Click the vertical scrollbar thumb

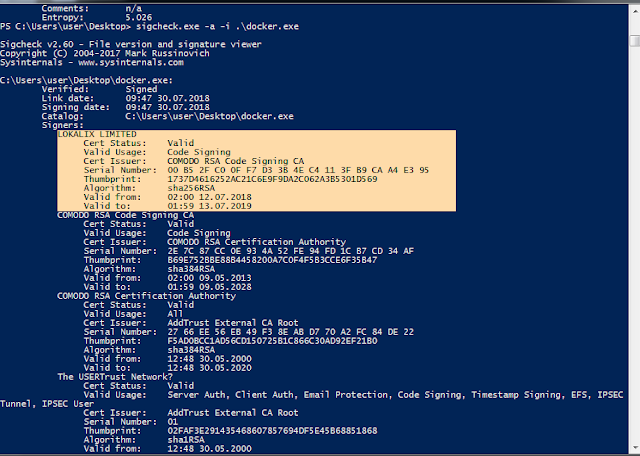pos(635,41)
